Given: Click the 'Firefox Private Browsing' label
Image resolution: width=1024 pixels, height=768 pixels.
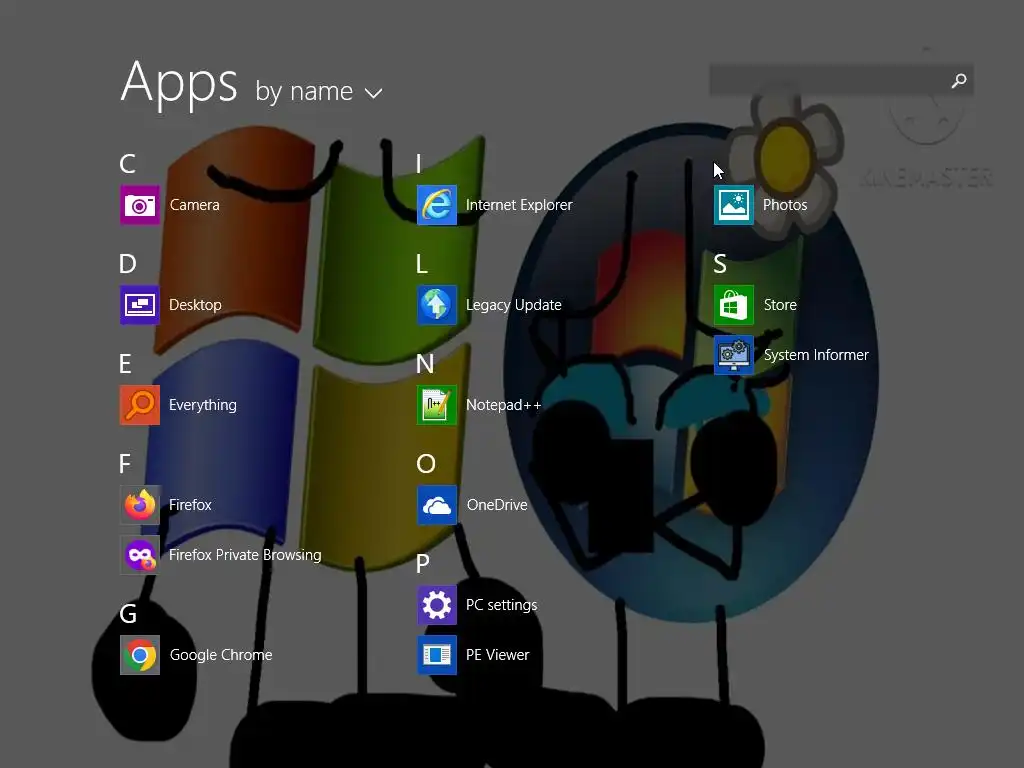Looking at the screenshot, I should click(246, 555).
